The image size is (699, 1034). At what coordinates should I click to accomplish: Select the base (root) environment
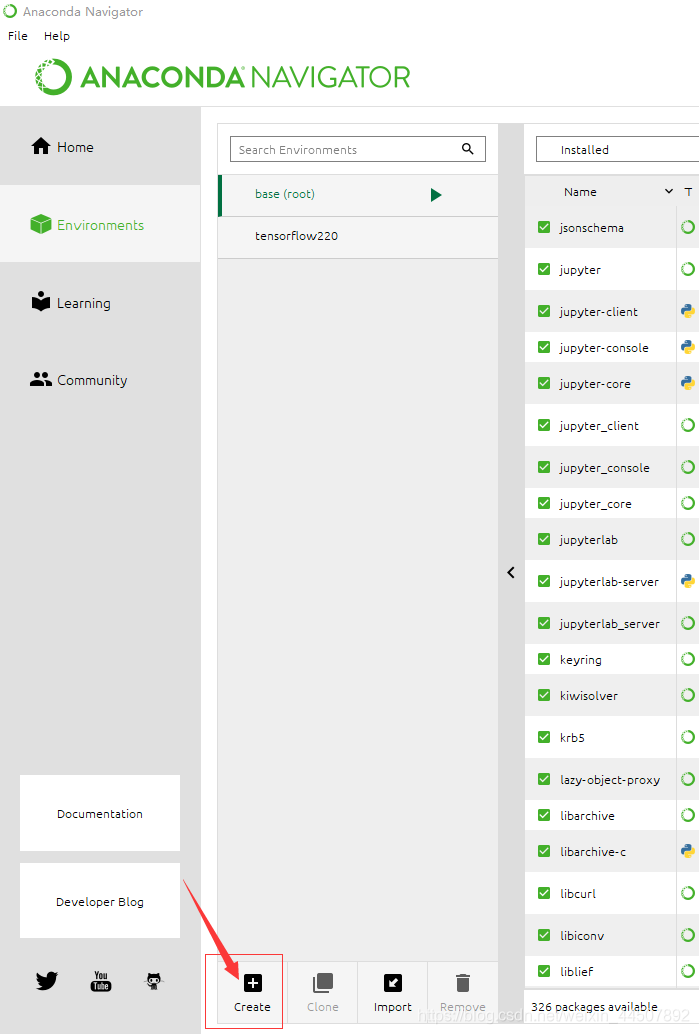point(358,195)
